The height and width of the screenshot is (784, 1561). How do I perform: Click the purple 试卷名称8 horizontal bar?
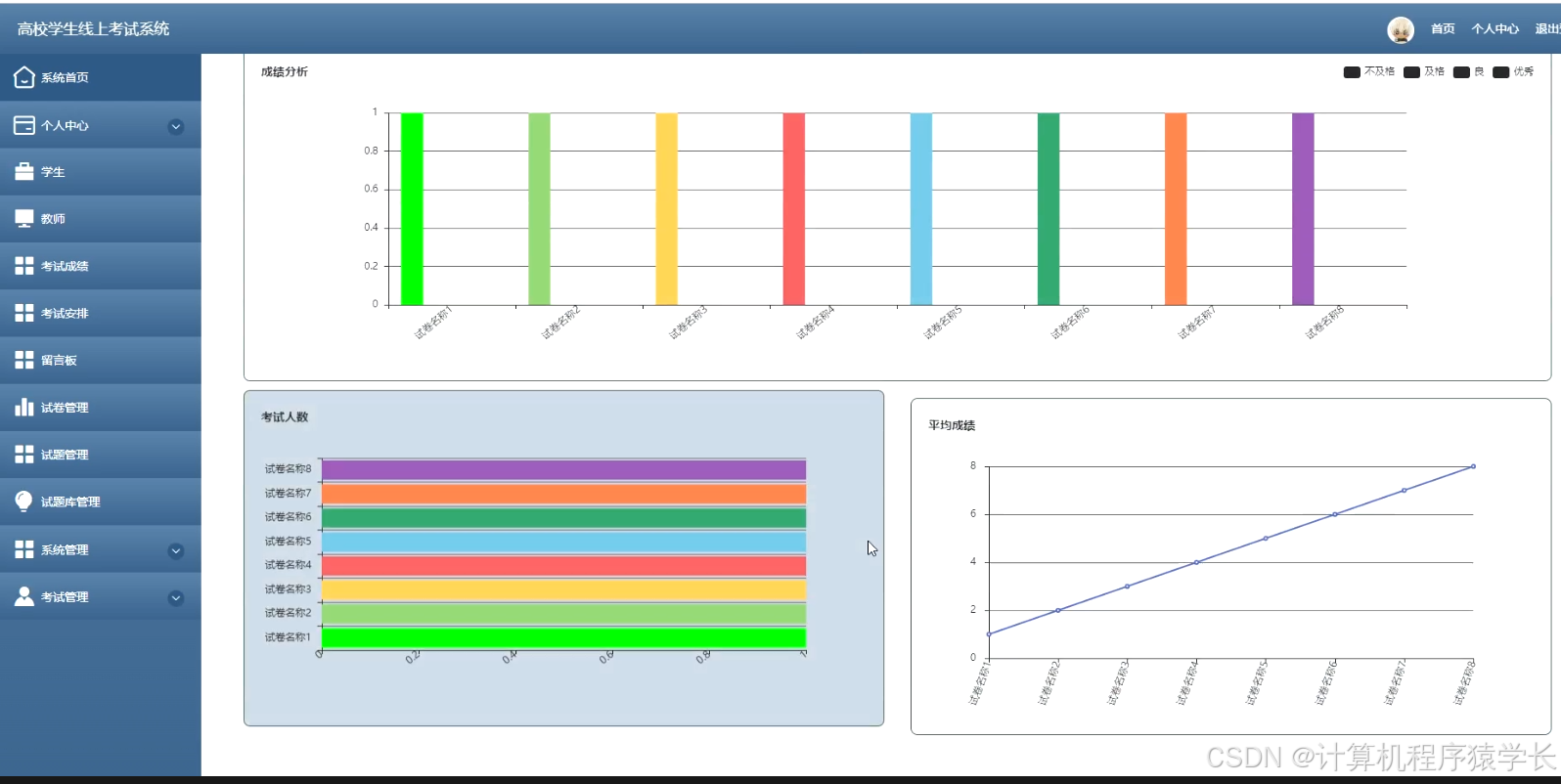(563, 470)
